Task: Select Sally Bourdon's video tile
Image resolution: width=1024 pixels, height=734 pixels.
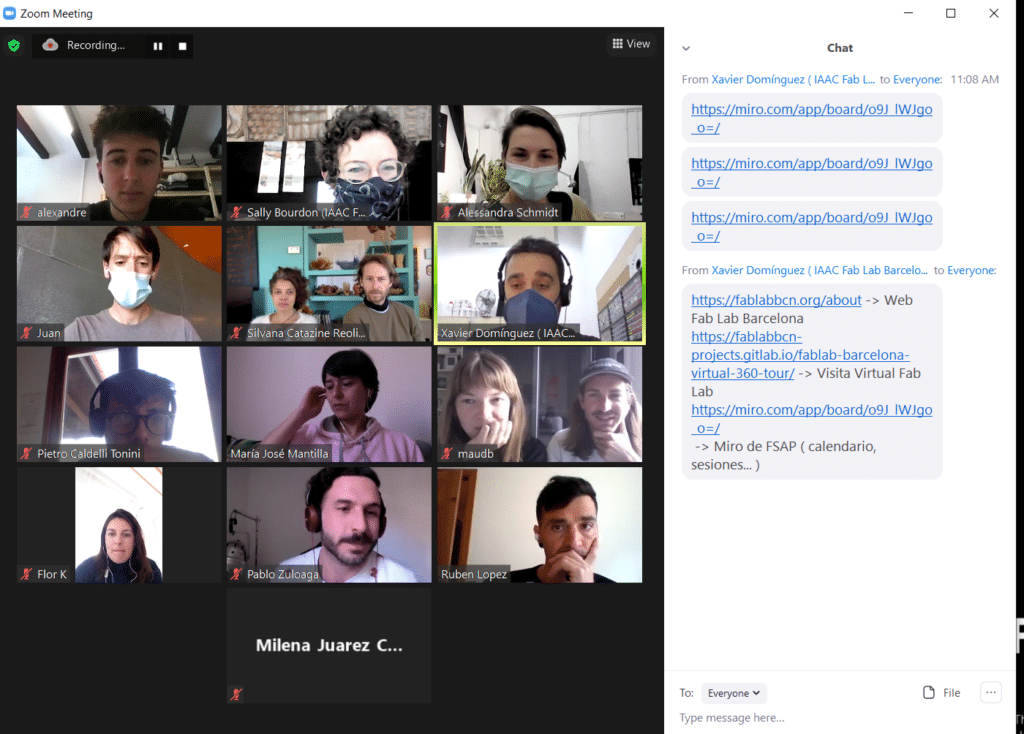Action: point(329,162)
